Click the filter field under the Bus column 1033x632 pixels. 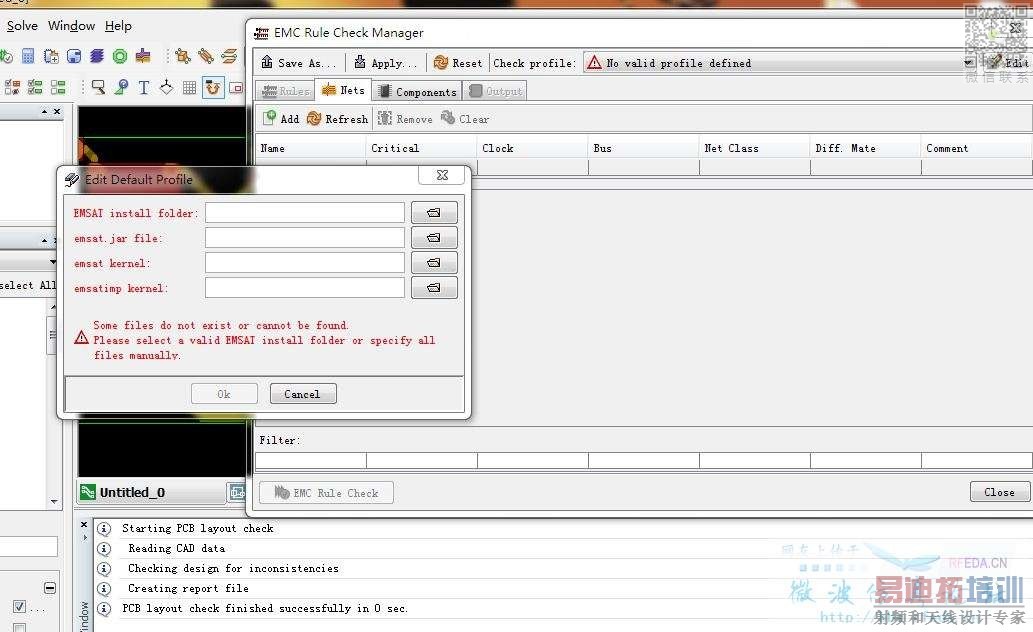[x=644, y=460]
